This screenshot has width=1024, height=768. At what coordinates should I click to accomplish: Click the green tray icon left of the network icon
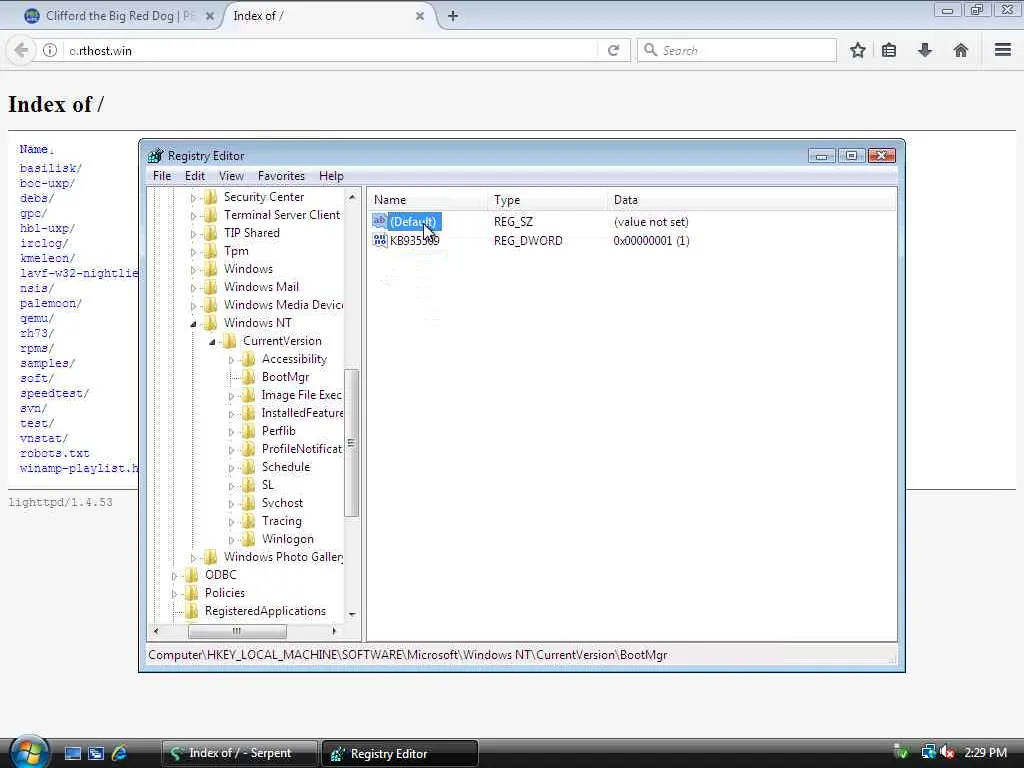click(901, 752)
